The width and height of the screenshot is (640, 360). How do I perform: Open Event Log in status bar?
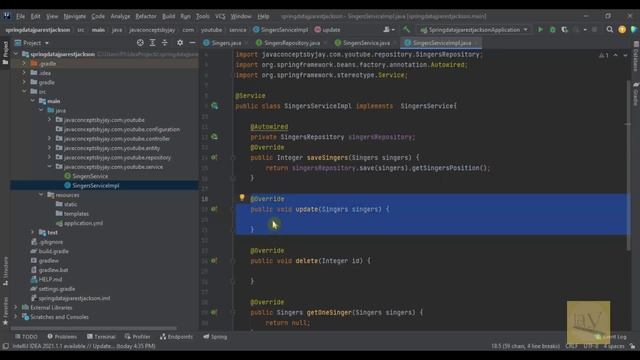click(x=611, y=337)
